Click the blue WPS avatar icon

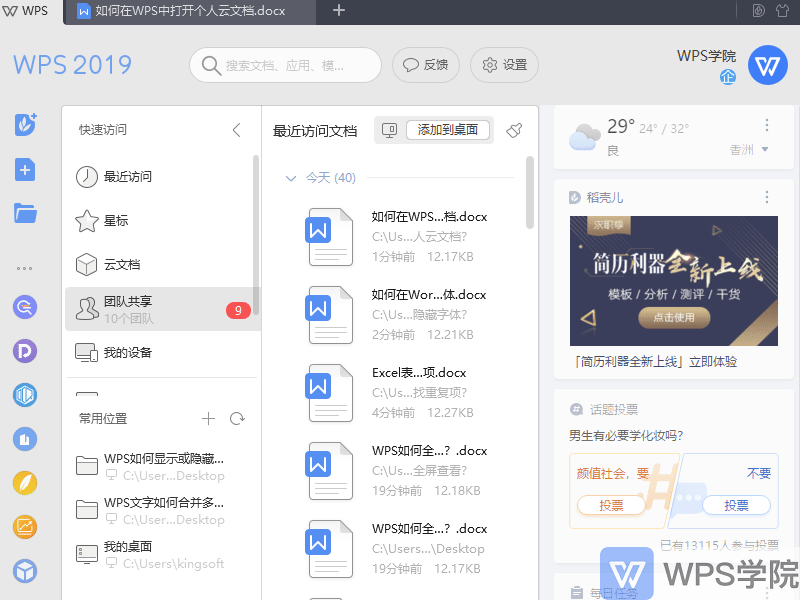[767, 65]
